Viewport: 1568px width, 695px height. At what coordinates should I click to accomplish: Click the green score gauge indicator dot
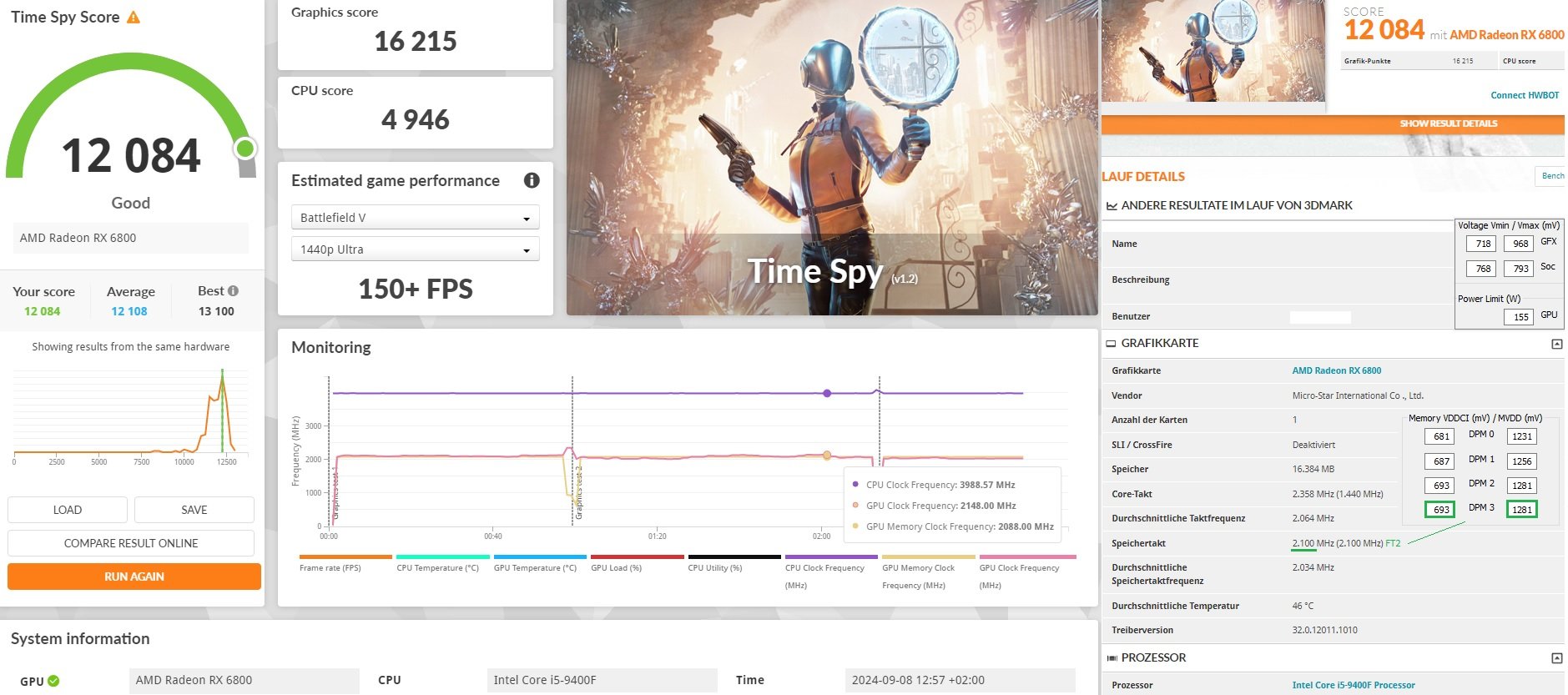coord(245,149)
